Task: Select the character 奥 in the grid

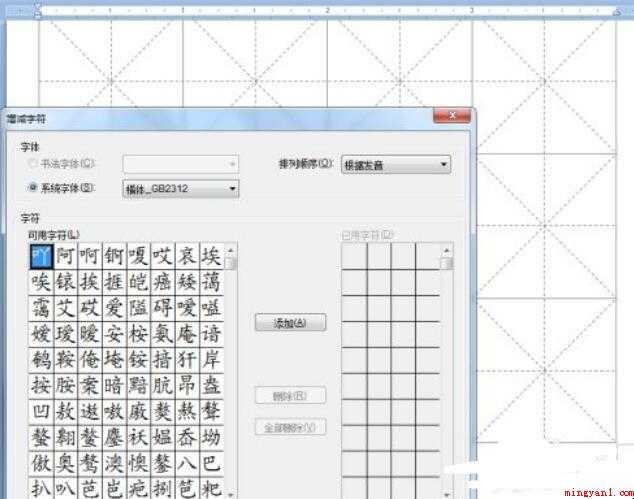Action: pyautogui.click(x=66, y=463)
